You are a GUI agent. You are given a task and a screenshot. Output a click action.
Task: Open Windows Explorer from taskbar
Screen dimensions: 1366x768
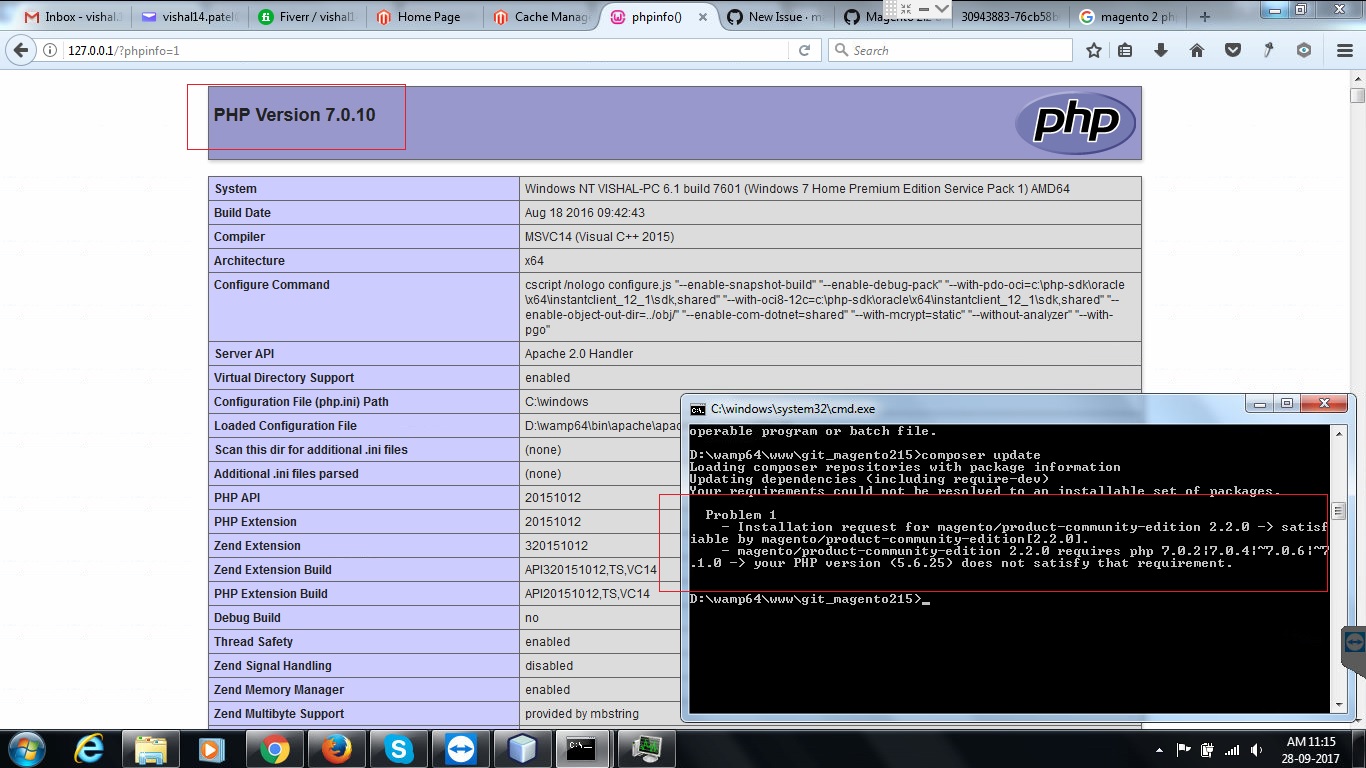pos(151,749)
